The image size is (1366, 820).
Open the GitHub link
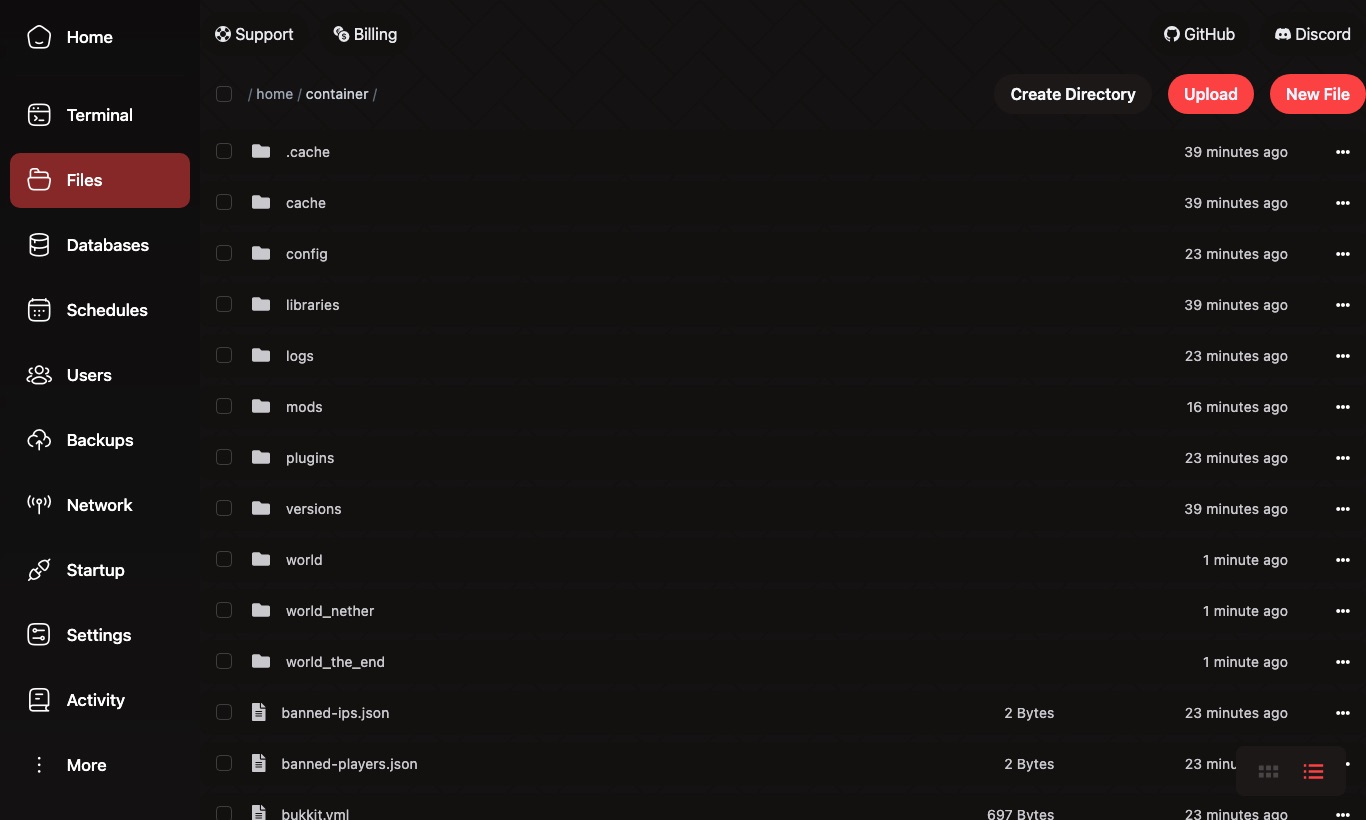(1199, 34)
